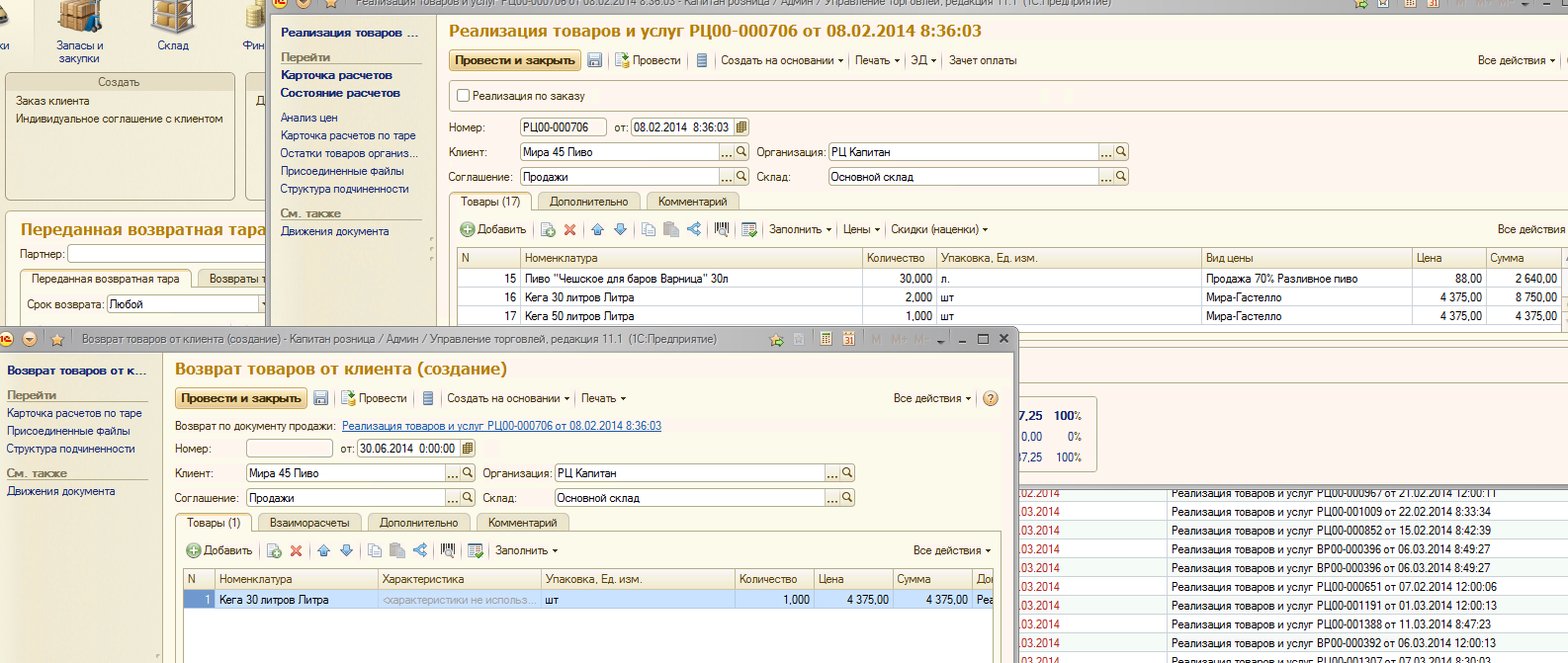Move row down in return goods table
The width and height of the screenshot is (1568, 663).
[x=346, y=550]
